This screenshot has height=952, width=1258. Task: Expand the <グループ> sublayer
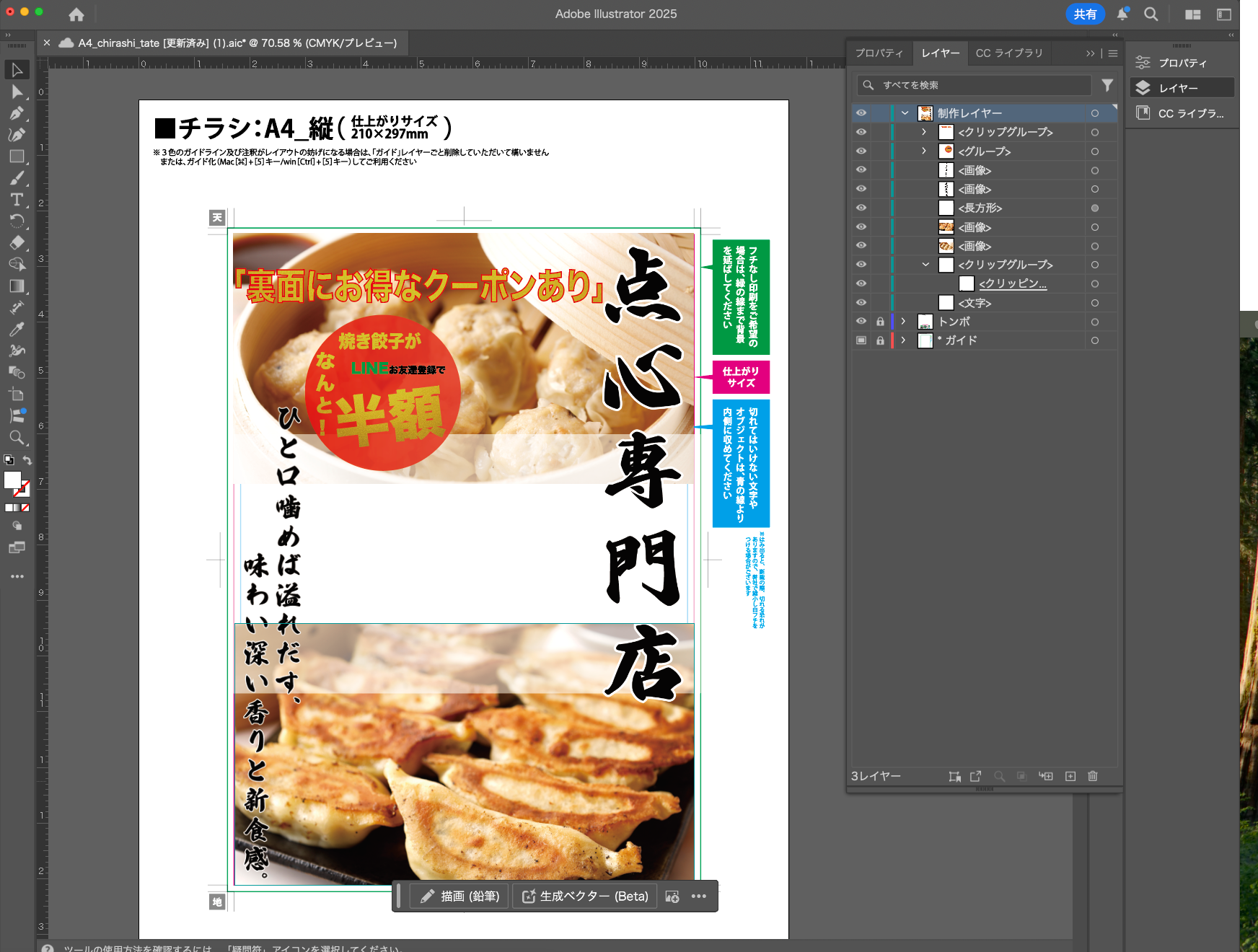(924, 151)
